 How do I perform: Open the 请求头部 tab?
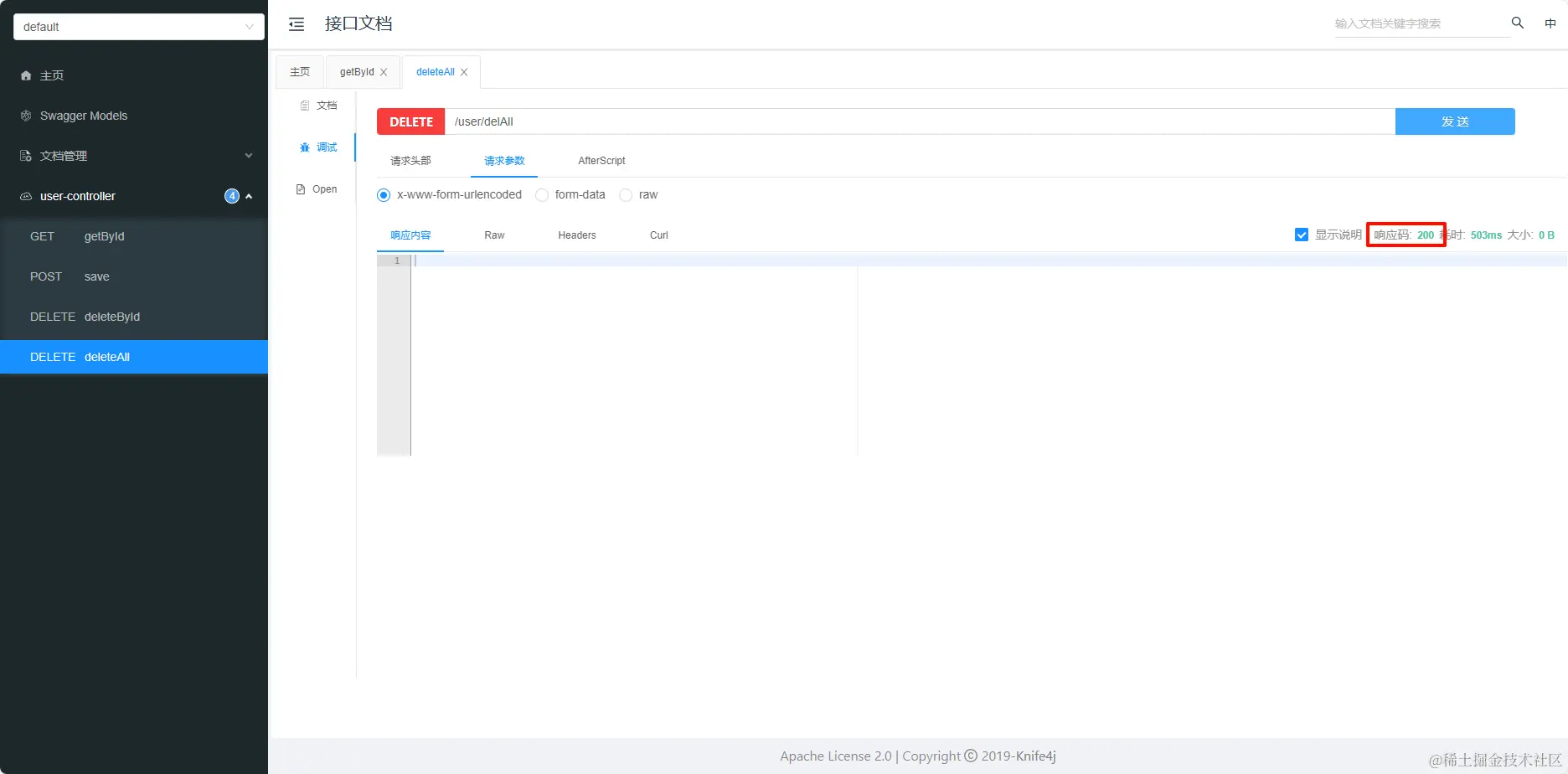pos(410,161)
